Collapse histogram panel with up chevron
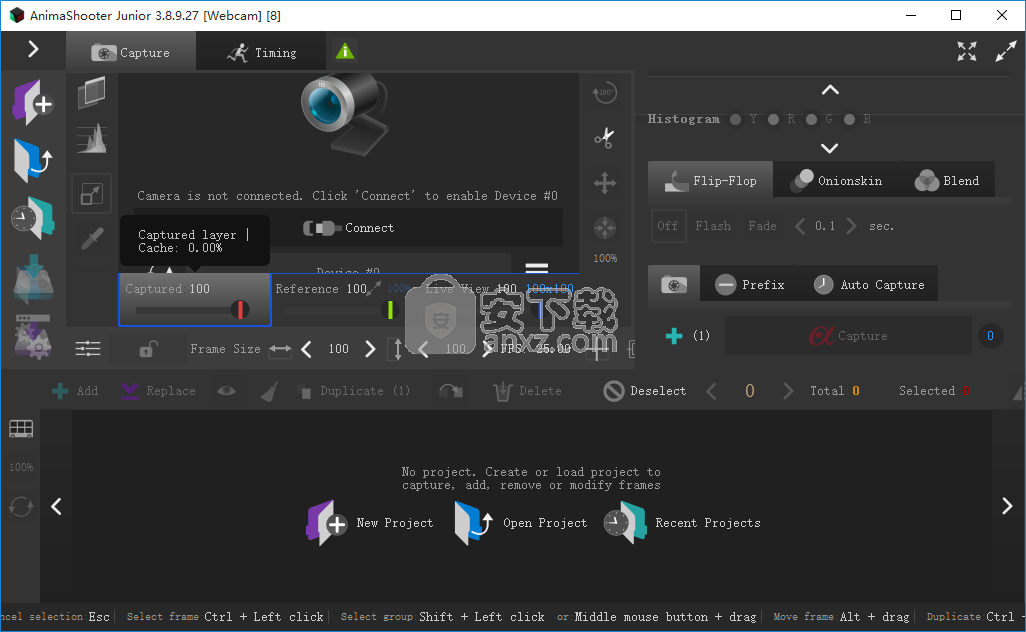 tap(830, 90)
